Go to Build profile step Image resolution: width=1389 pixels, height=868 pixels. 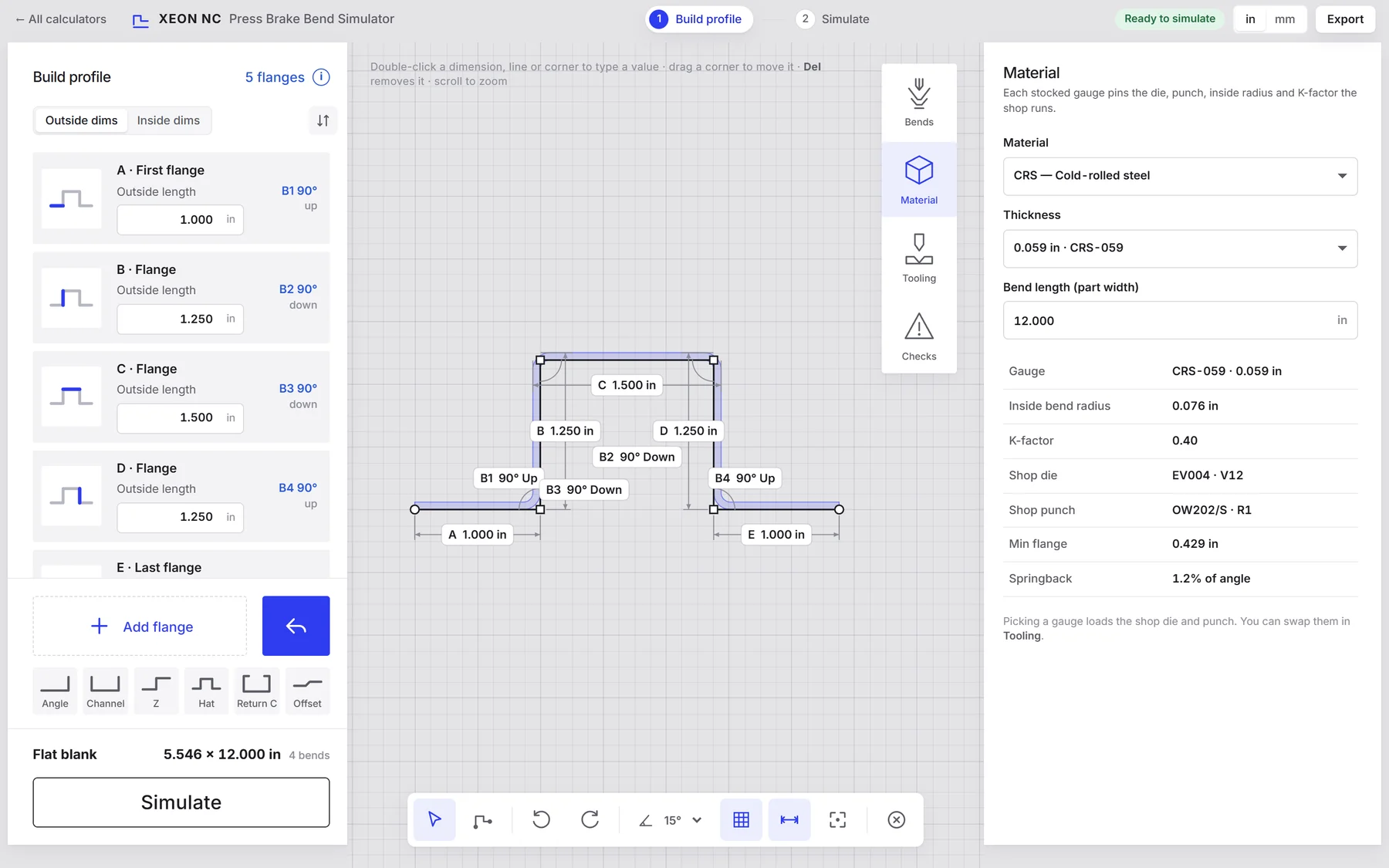pyautogui.click(x=698, y=19)
